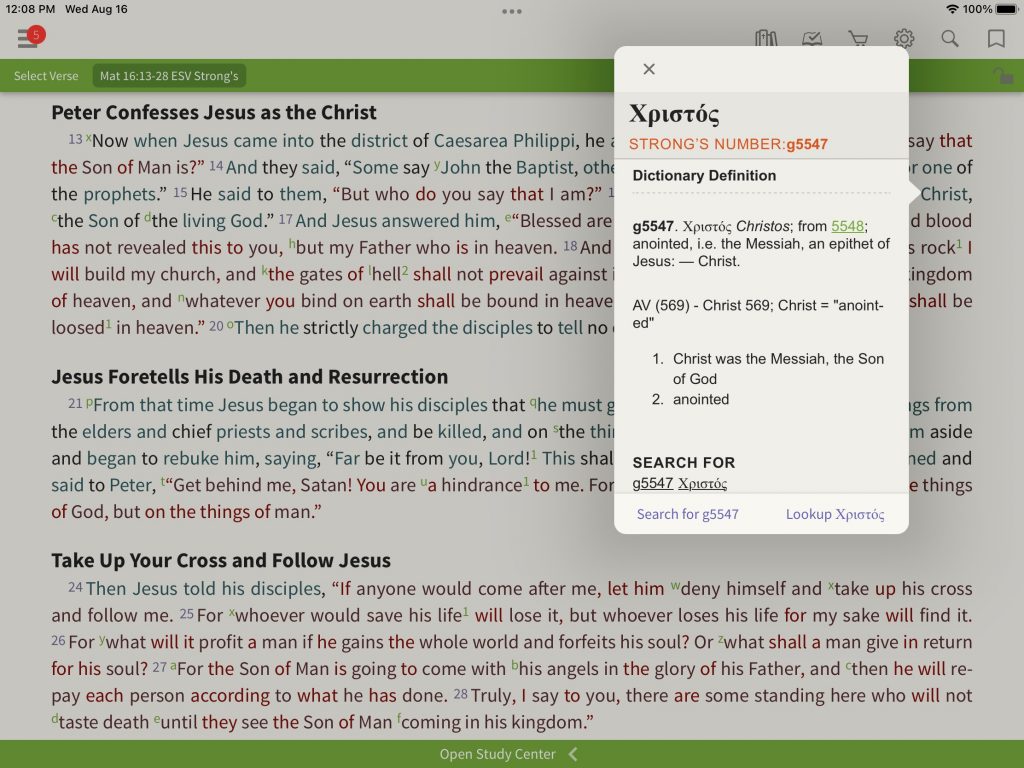1024x768 pixels.
Task: Tap verse number 26
Action: coord(58,641)
